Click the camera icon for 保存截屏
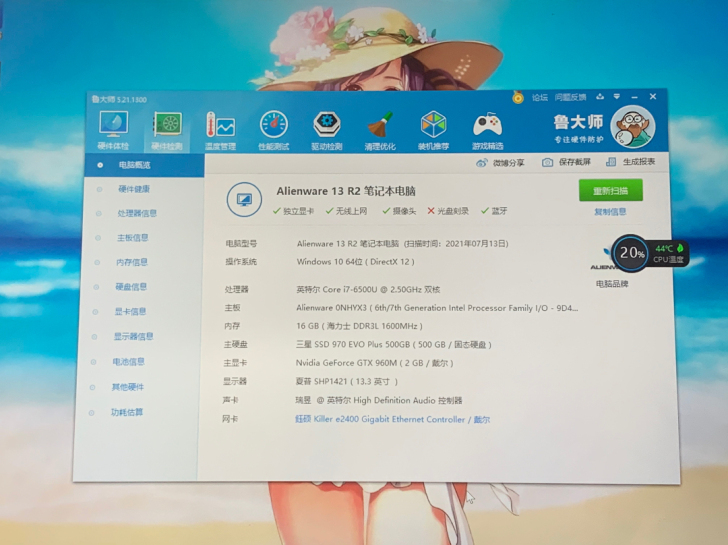 547,162
